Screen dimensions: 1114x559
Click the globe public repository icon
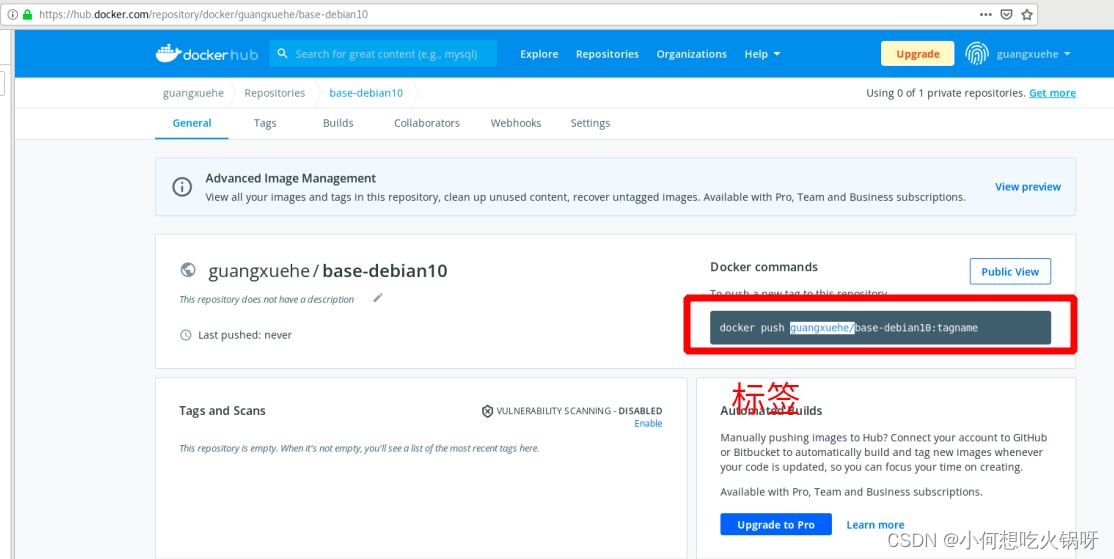point(188,270)
